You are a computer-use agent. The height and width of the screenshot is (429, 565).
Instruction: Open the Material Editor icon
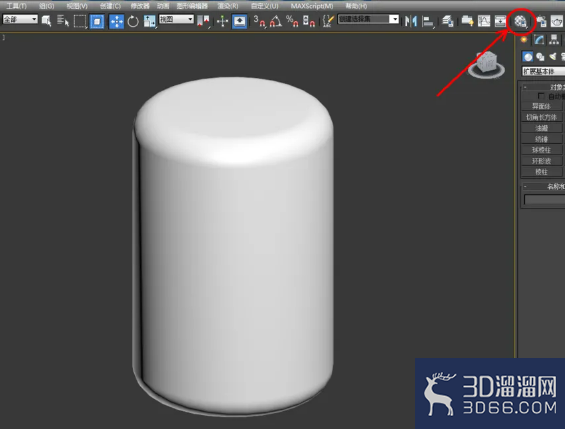tap(520, 22)
